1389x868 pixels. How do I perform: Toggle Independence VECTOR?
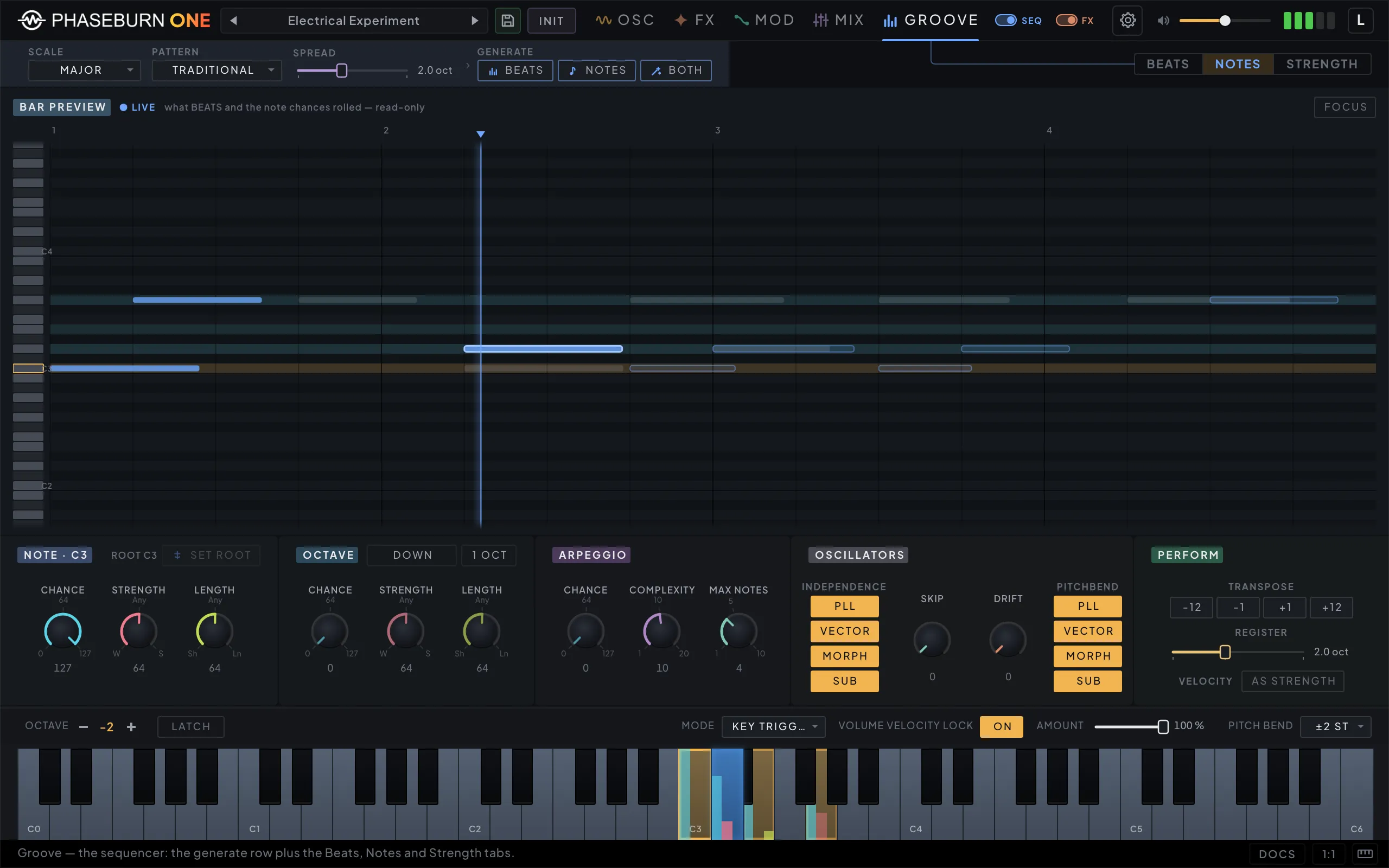pos(844,631)
